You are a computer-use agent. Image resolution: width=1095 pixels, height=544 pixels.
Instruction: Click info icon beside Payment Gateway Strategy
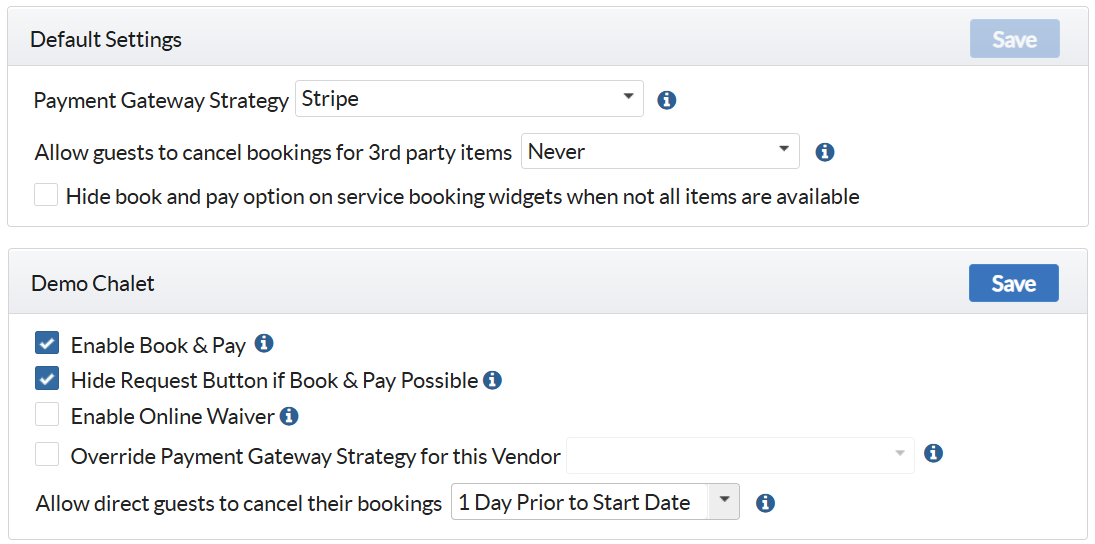tap(667, 101)
